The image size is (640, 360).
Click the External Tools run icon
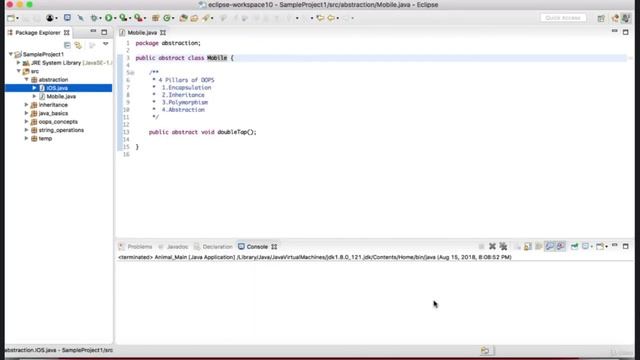pyautogui.click(x=138, y=18)
